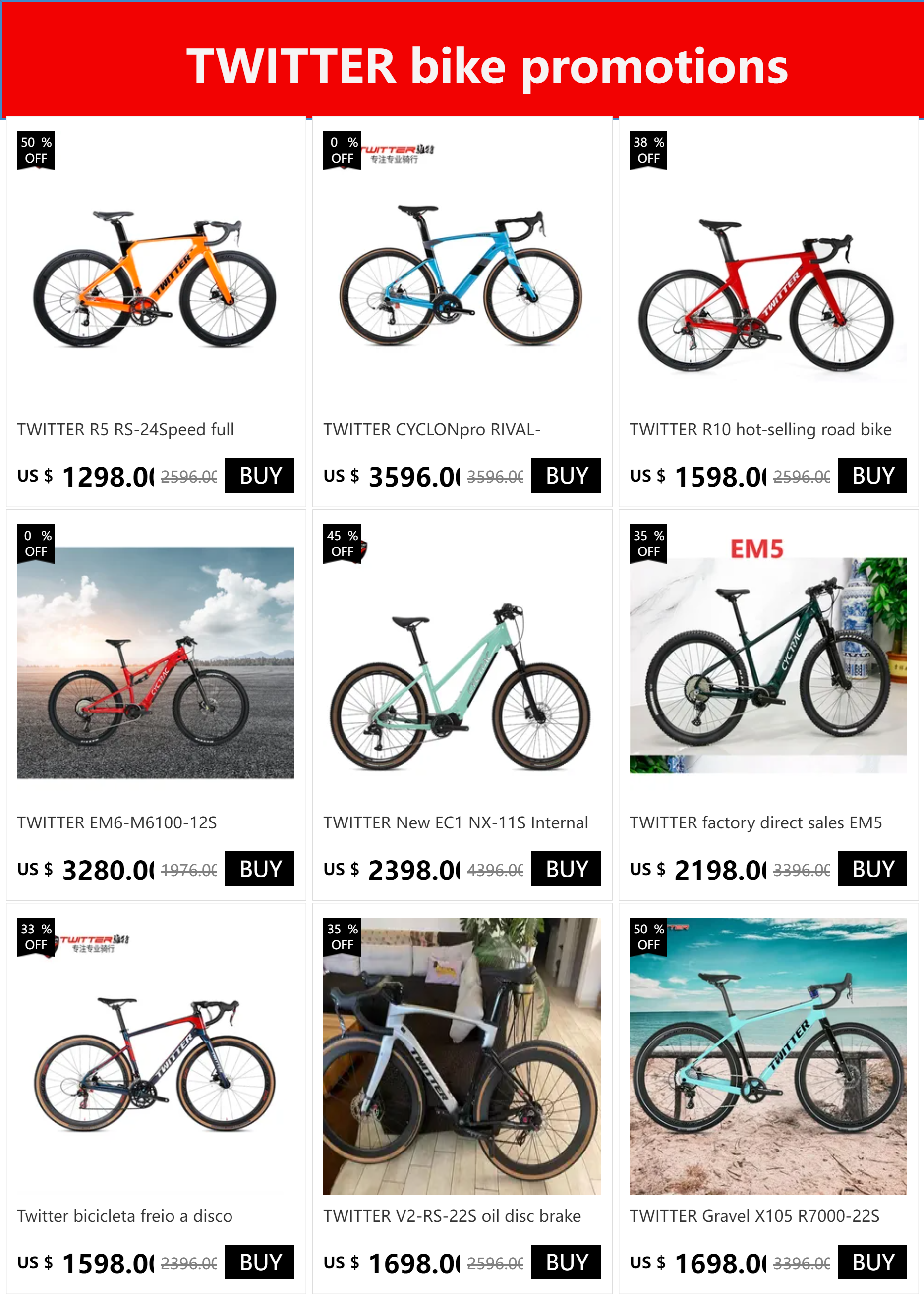Image resolution: width=924 pixels, height=1316 pixels.
Task: Click BUY for Twitter bicicleta freio a disco
Action: (x=259, y=1261)
